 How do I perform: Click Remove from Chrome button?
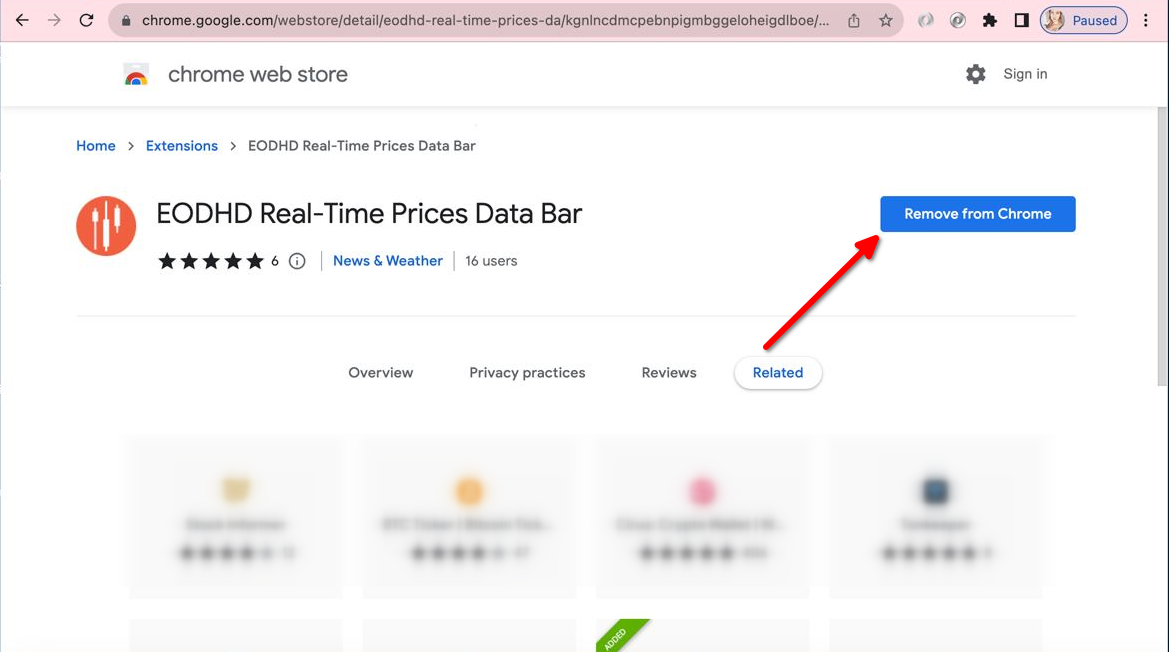tap(977, 214)
